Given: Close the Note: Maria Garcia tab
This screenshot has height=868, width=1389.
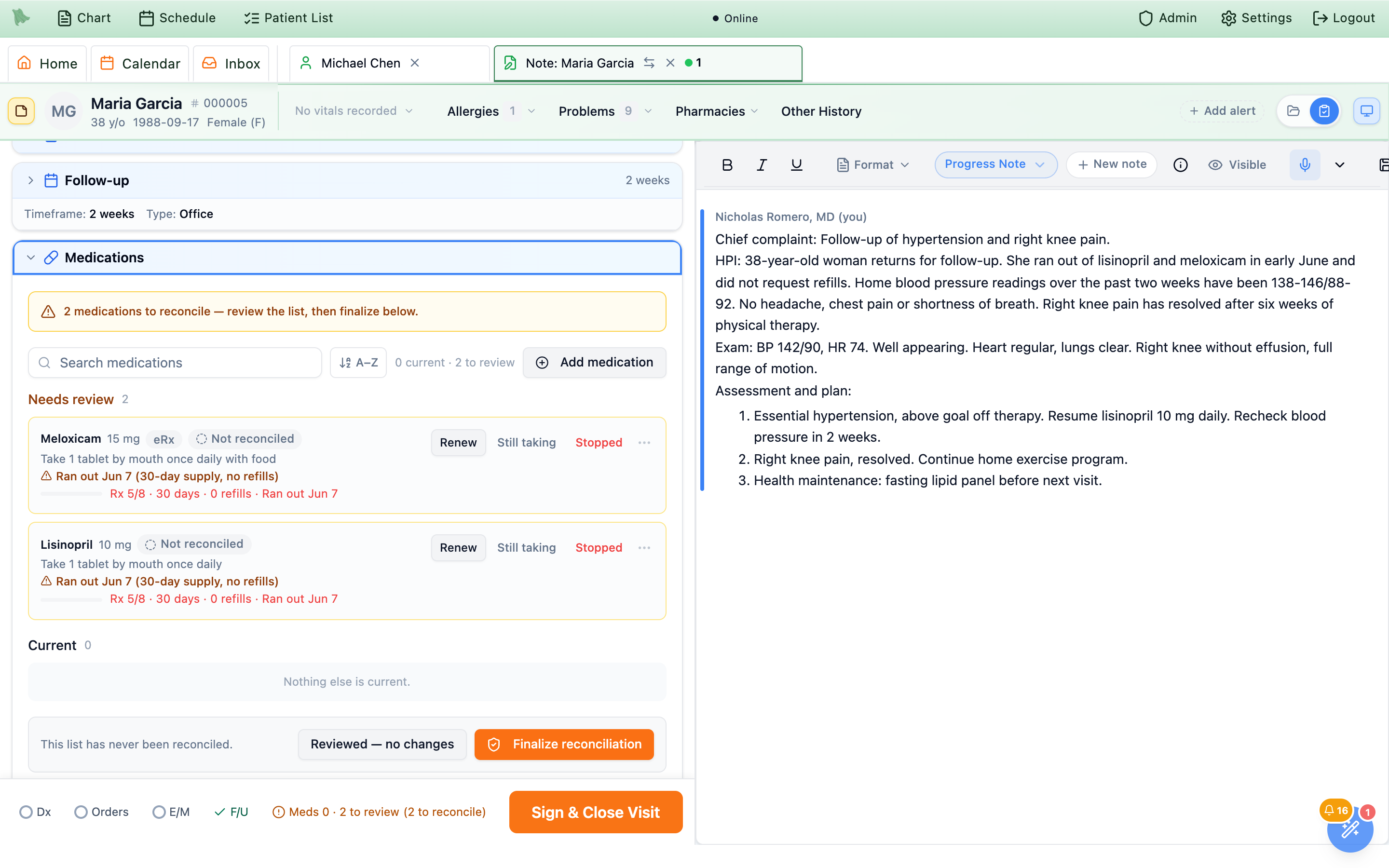Looking at the screenshot, I should 670,63.
